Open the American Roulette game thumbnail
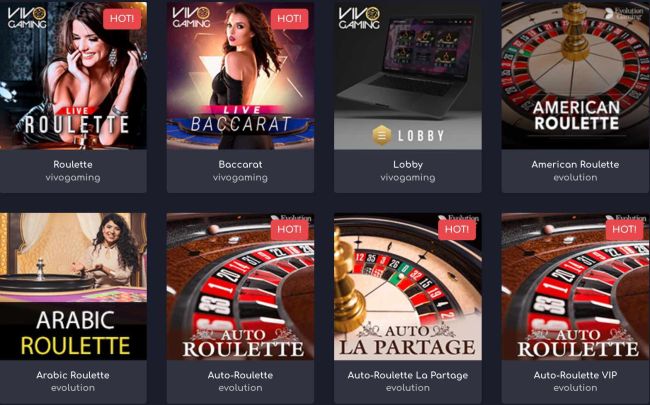Image resolution: width=650 pixels, height=405 pixels. pos(575,75)
